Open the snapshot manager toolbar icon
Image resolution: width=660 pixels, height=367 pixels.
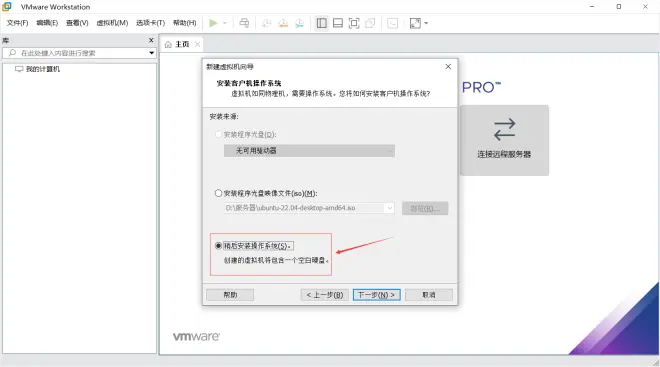[299, 23]
